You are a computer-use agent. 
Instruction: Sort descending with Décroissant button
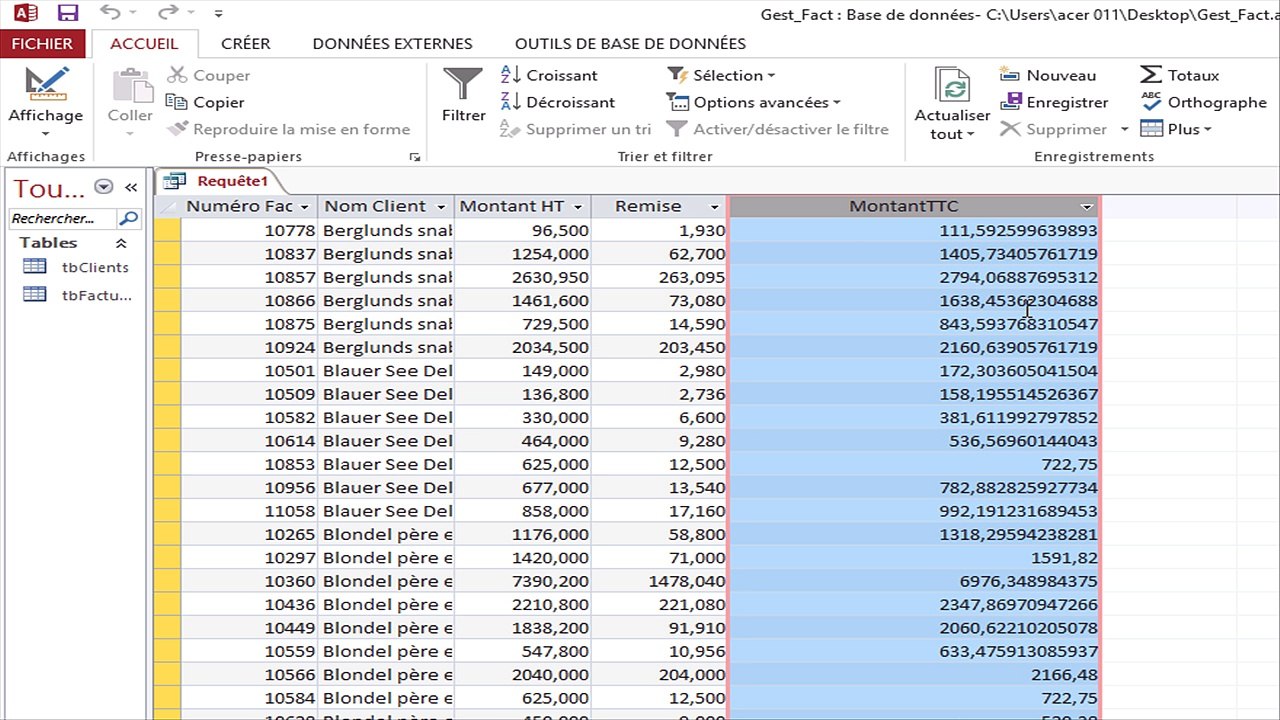click(x=557, y=102)
